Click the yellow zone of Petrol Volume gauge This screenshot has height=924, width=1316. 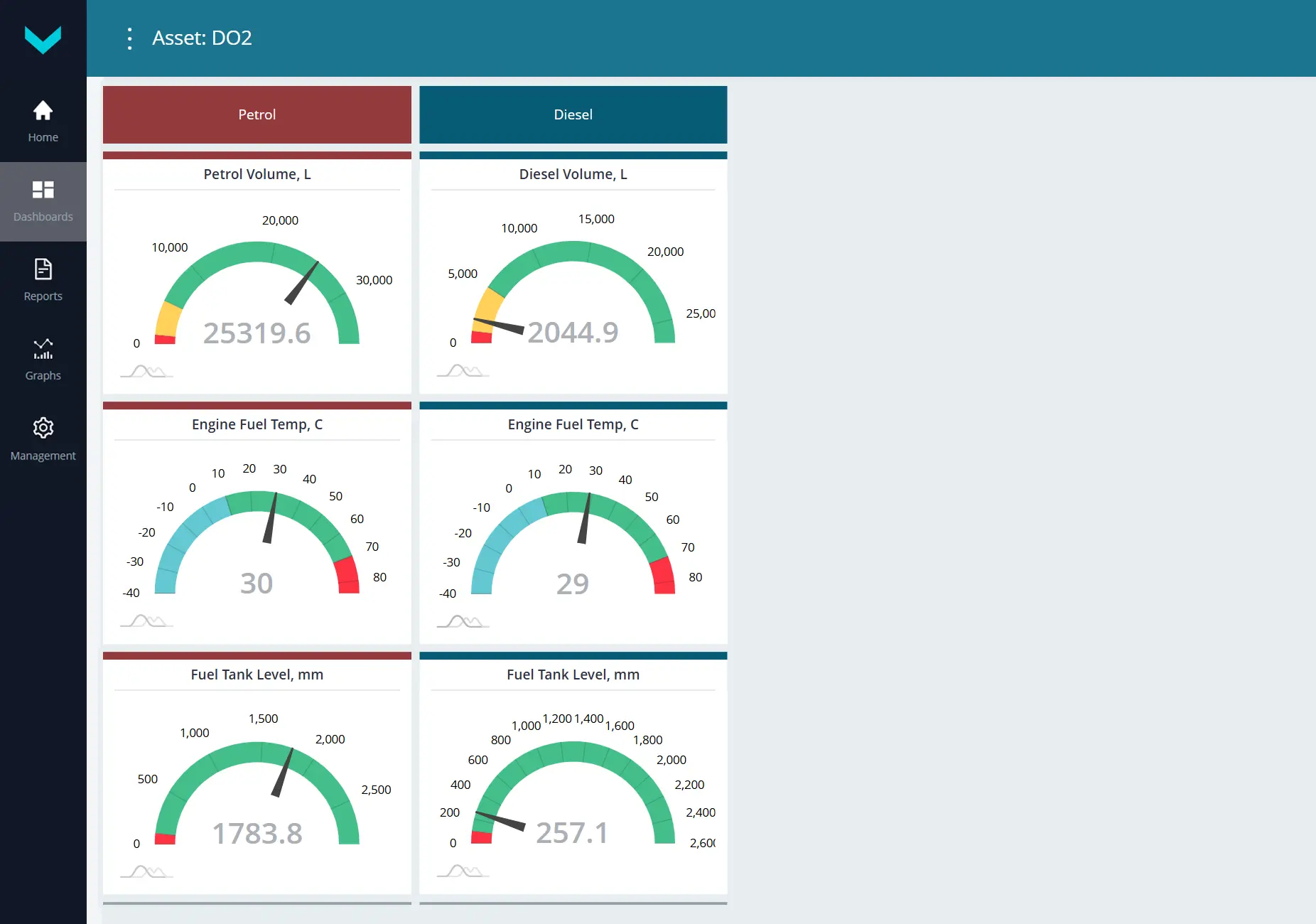pyautogui.click(x=168, y=319)
